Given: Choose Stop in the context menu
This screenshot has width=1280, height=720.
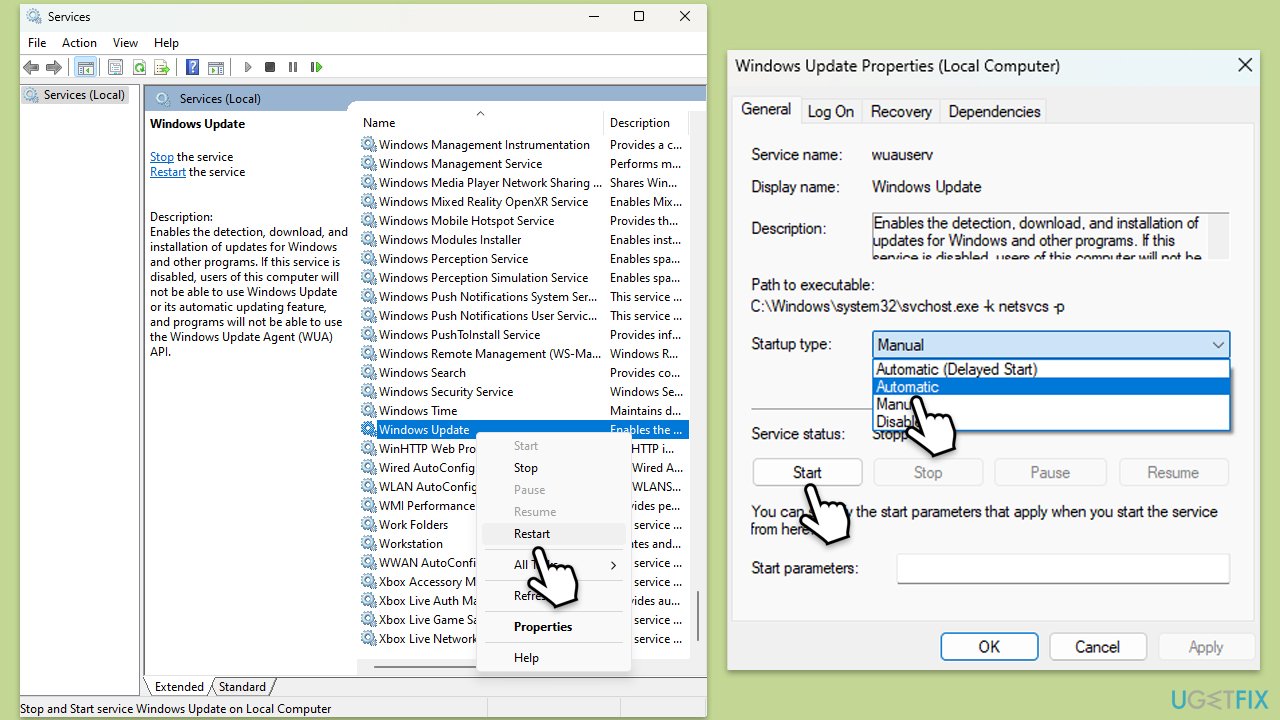Looking at the screenshot, I should pos(553,468).
